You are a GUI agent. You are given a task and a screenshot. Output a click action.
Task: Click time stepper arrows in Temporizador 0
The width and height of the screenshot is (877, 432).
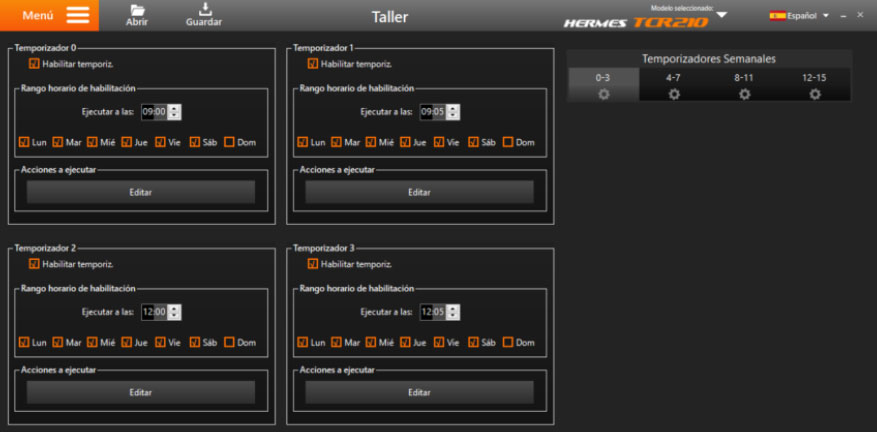[175, 112]
